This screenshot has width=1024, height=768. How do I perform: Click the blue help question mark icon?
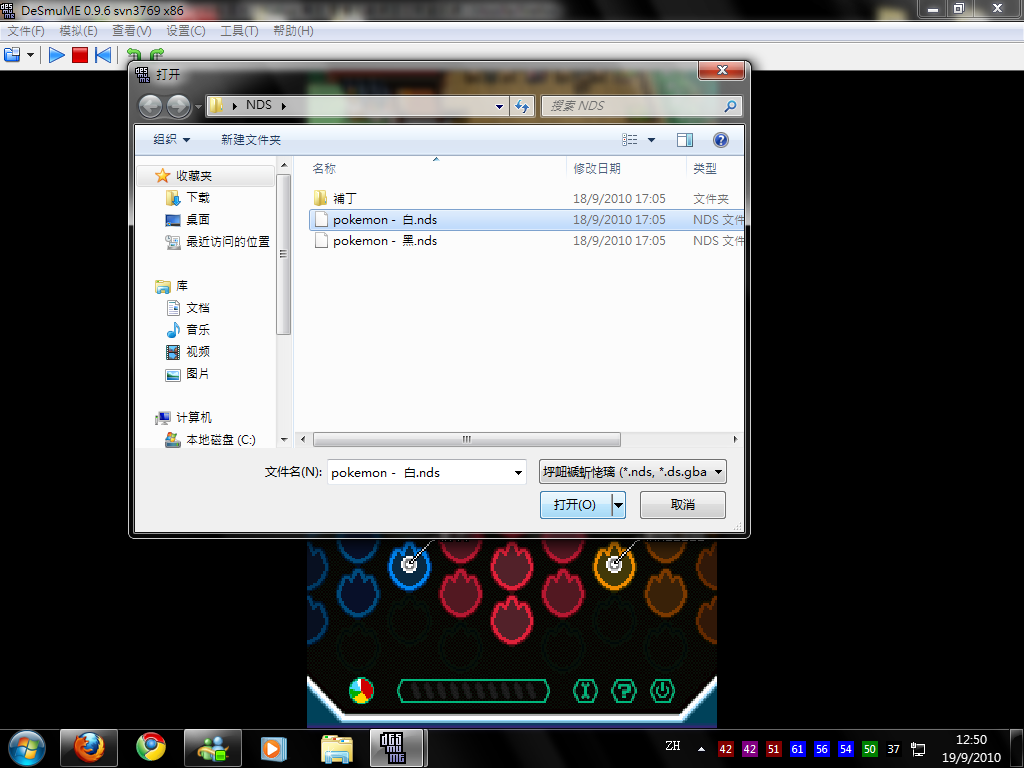coord(720,140)
